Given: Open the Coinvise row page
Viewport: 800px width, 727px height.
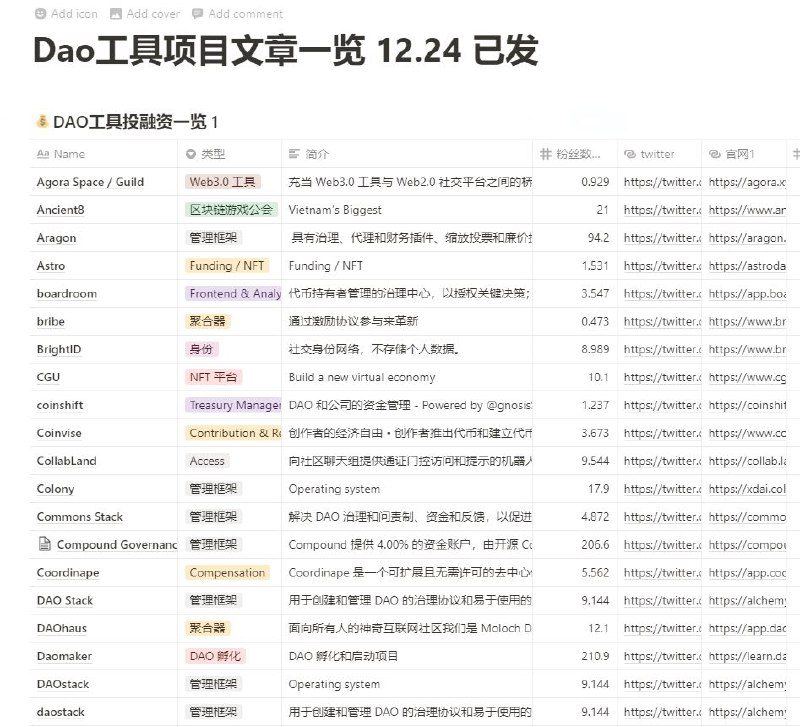Looking at the screenshot, I should click(59, 433).
